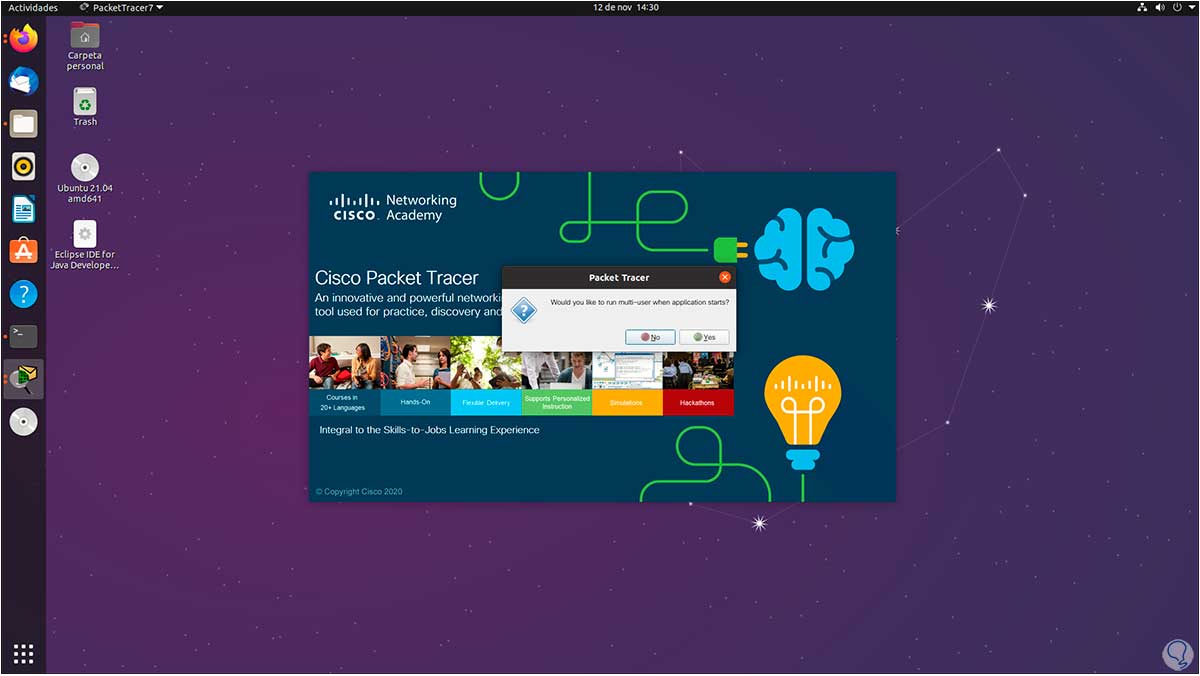The width and height of the screenshot is (1200, 676).
Task: Launch Thunderbird mail from the dock
Action: pos(24,81)
